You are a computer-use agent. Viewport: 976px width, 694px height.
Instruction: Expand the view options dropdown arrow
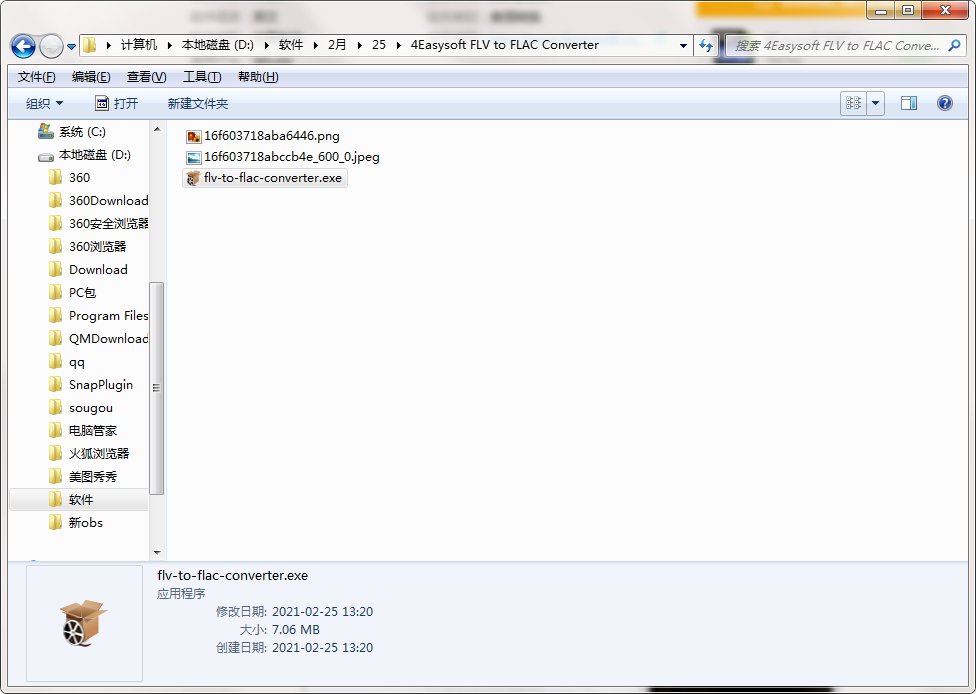(875, 103)
